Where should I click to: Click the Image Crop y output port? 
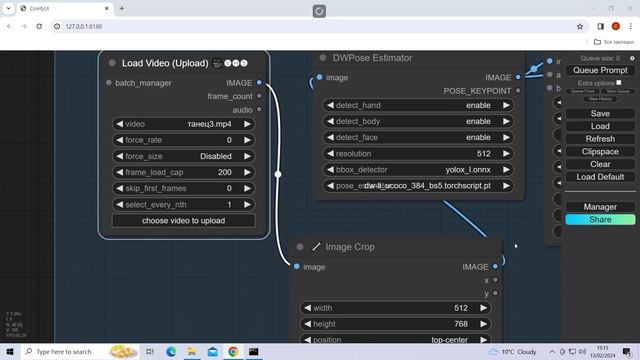click(495, 293)
